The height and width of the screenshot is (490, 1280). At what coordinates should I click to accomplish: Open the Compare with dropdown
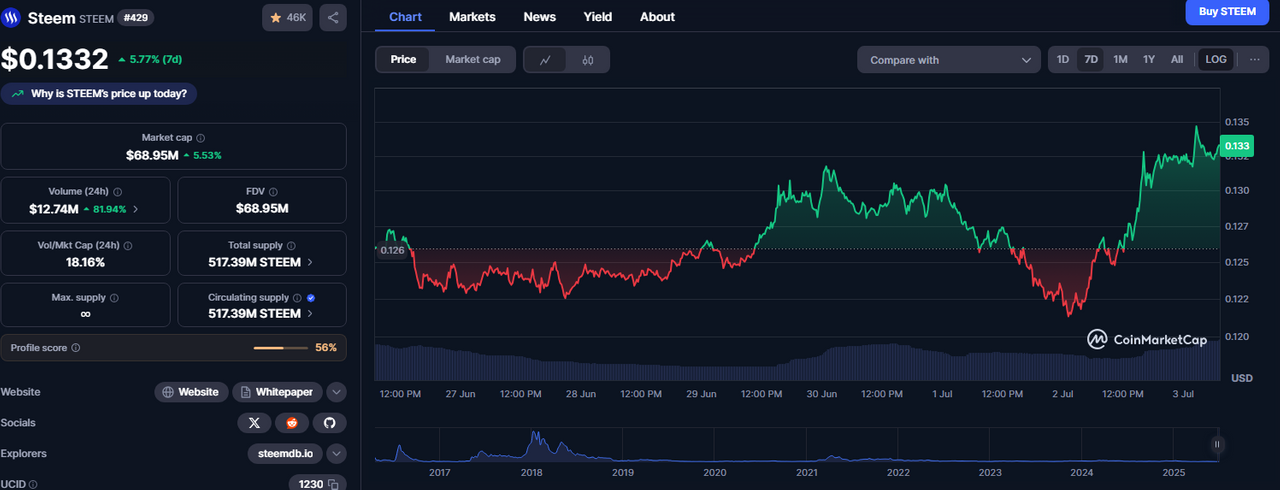pyautogui.click(x=949, y=60)
